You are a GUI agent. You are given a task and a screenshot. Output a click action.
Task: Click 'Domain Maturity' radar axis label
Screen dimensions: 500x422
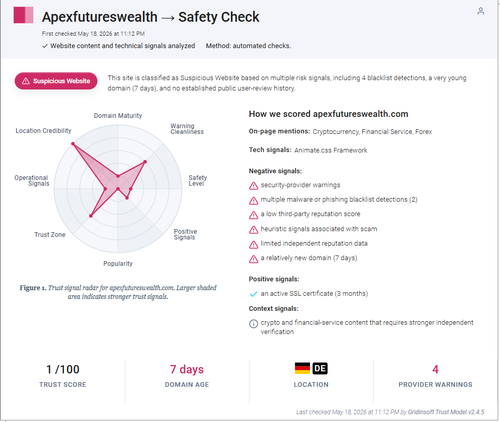click(118, 116)
